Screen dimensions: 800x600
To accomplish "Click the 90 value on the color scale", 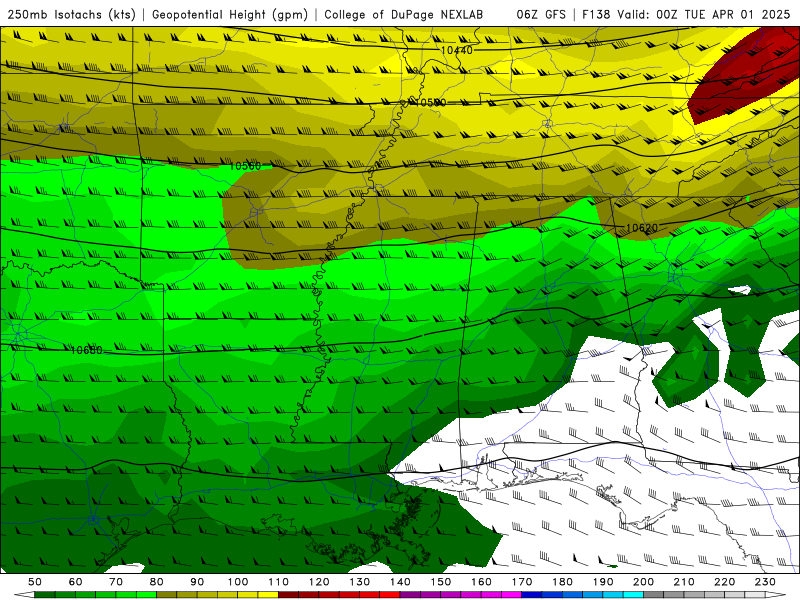I will click(197, 582).
